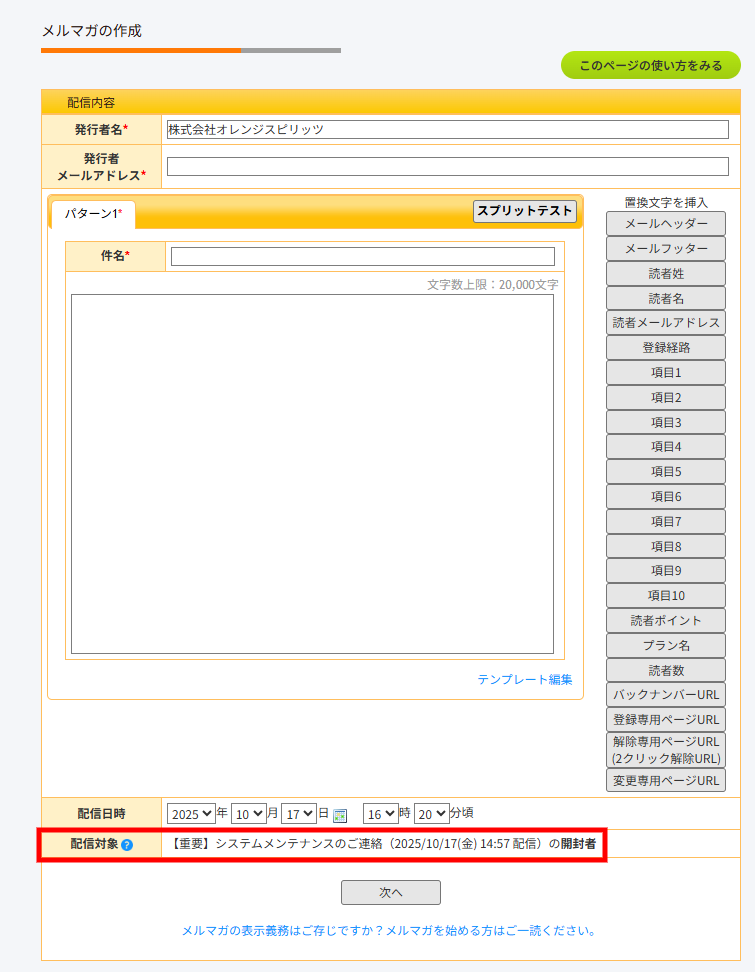Insert the 解除専用ページURL placeholder

(x=666, y=749)
